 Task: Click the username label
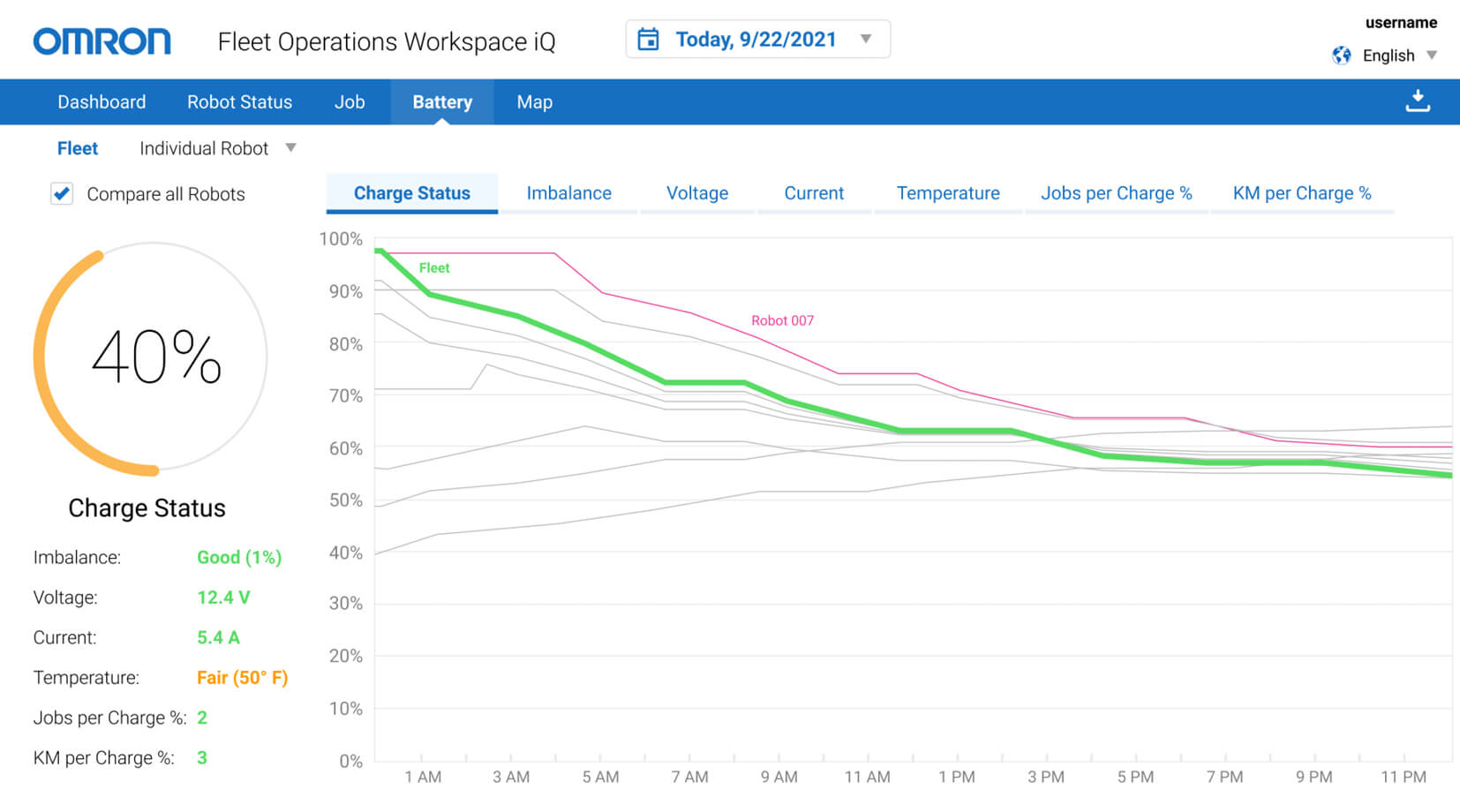[x=1400, y=23]
